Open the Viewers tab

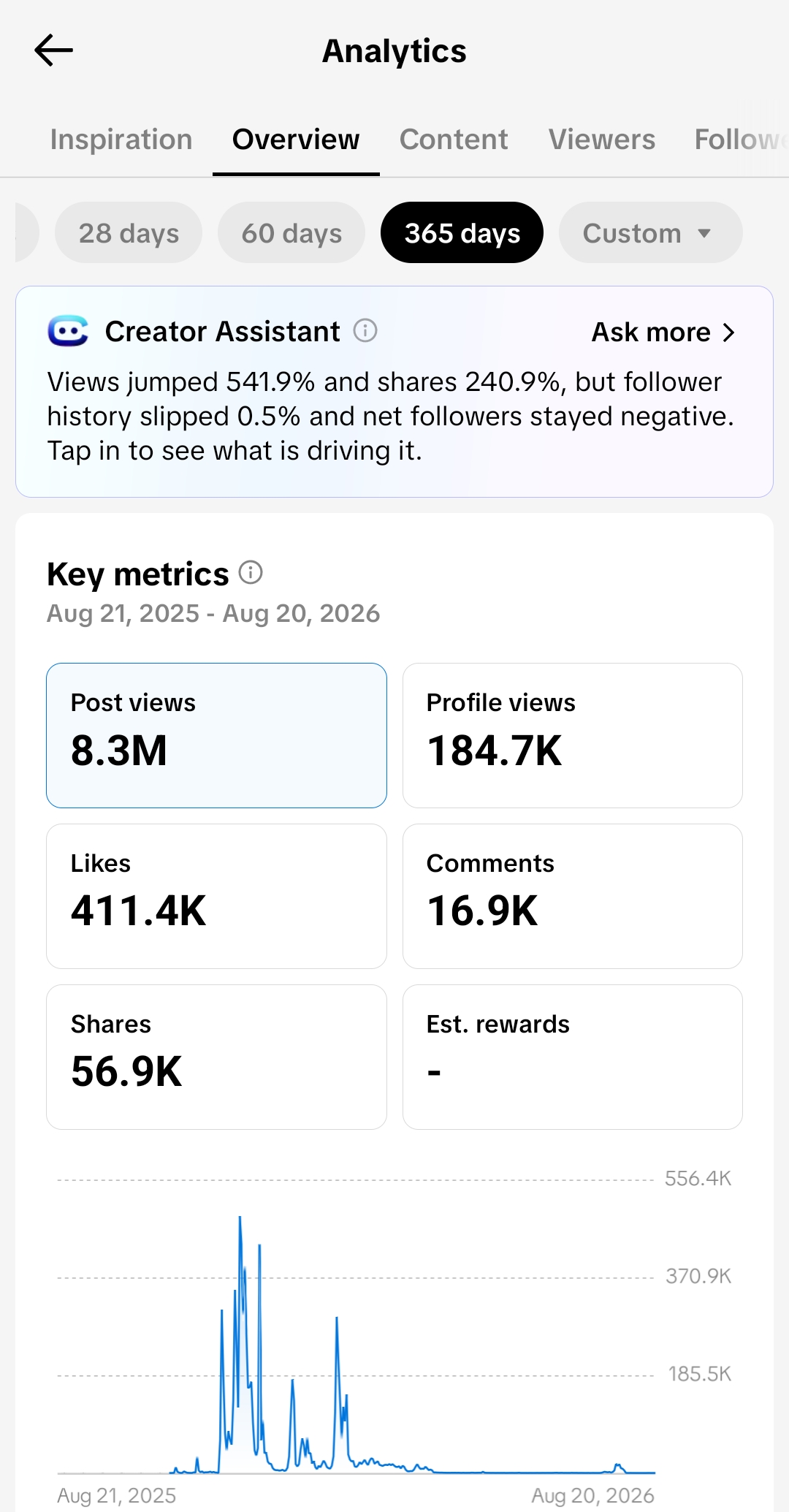point(602,140)
